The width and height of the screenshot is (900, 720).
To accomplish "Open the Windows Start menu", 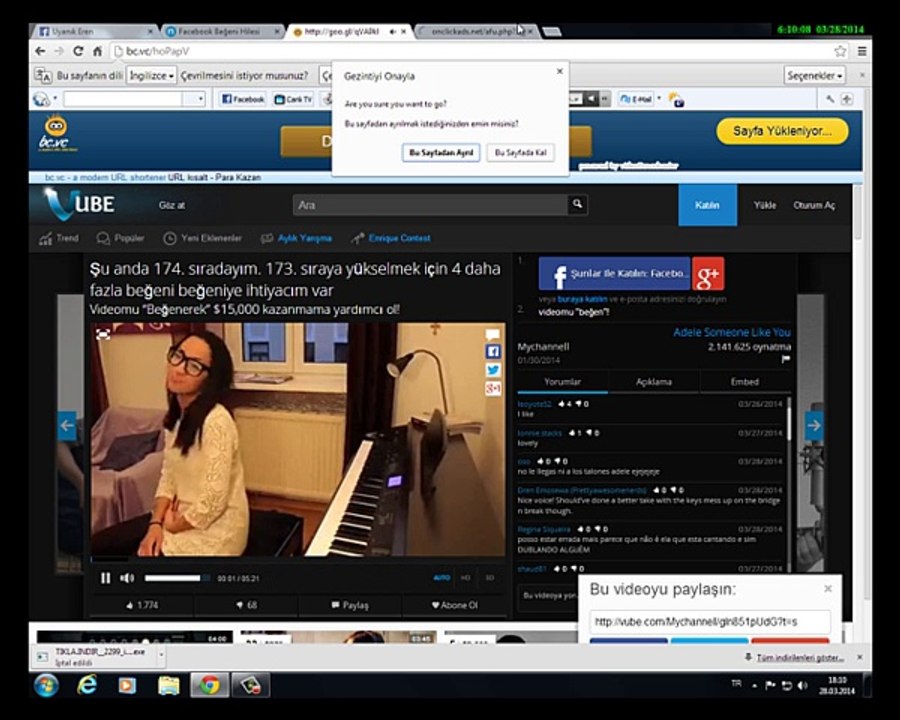I will (46, 686).
